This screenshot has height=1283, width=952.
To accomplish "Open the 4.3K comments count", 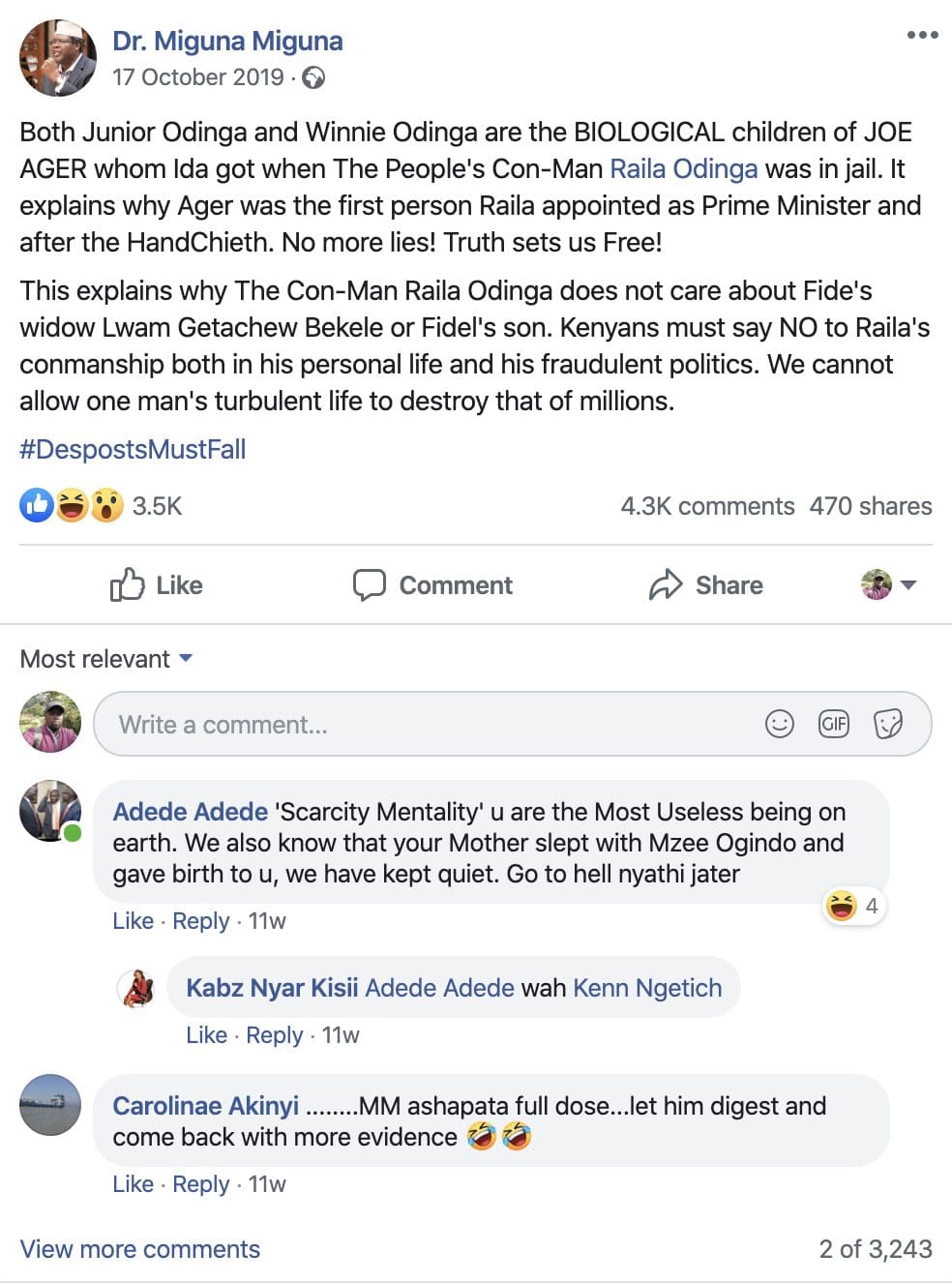I will click(x=707, y=506).
